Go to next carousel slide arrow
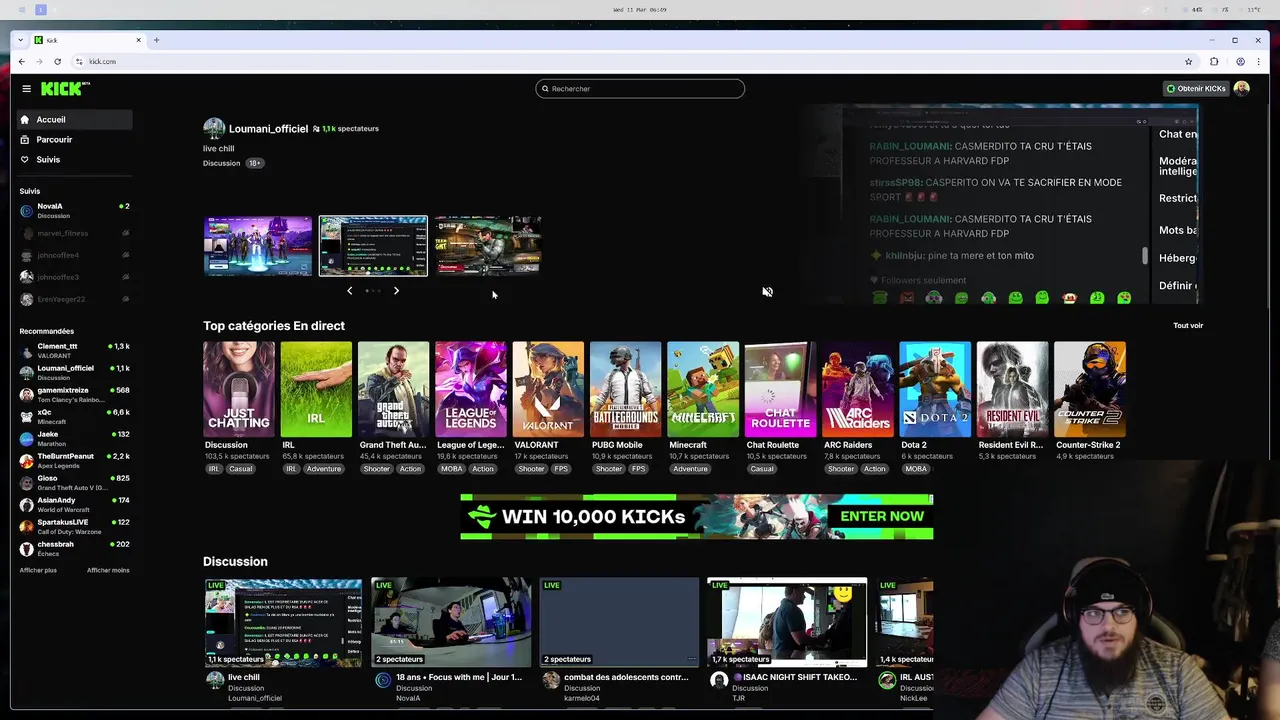Screen dimensions: 1280x720 click(396, 291)
